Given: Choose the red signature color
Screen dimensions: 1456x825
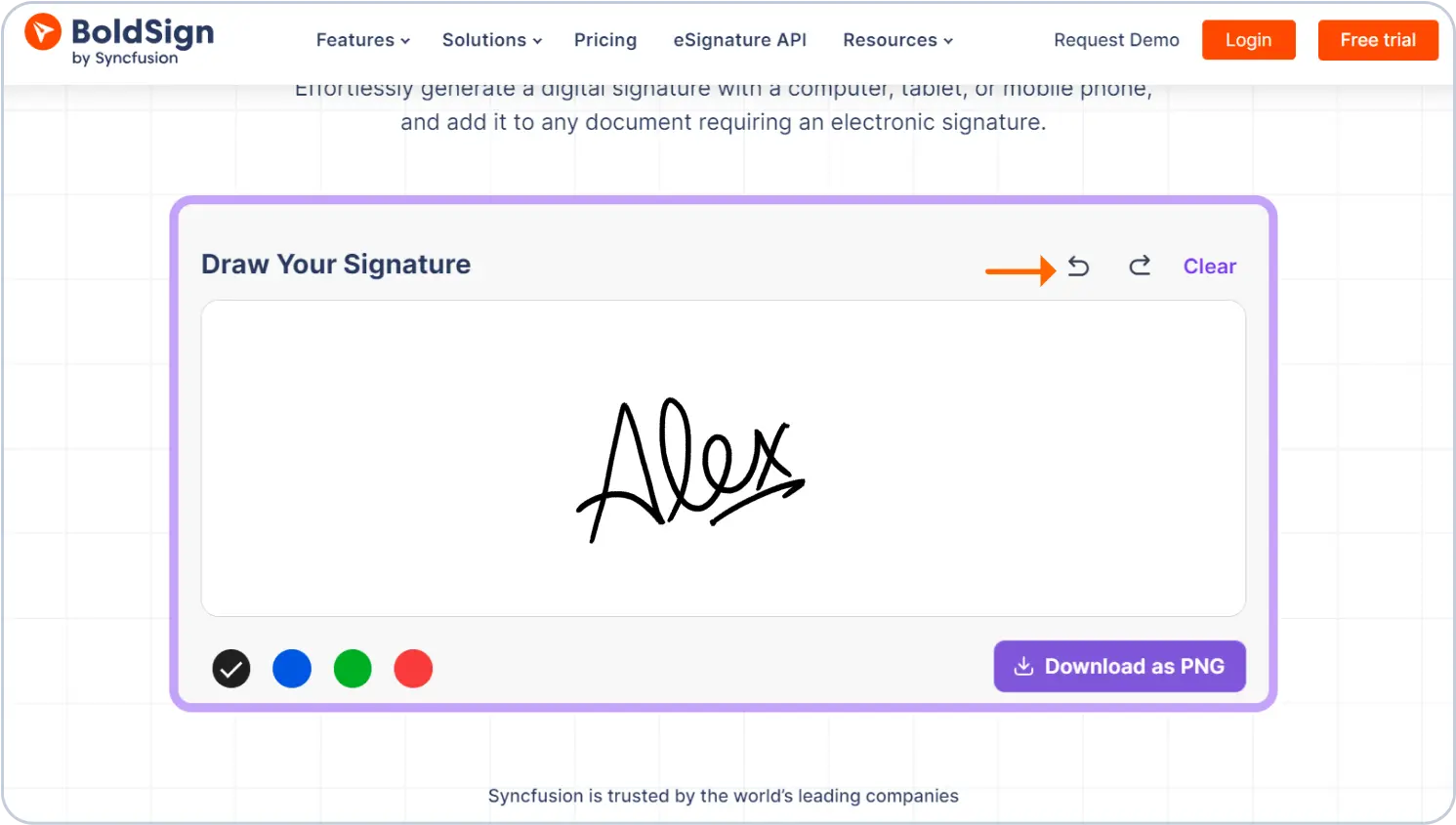Looking at the screenshot, I should (413, 669).
